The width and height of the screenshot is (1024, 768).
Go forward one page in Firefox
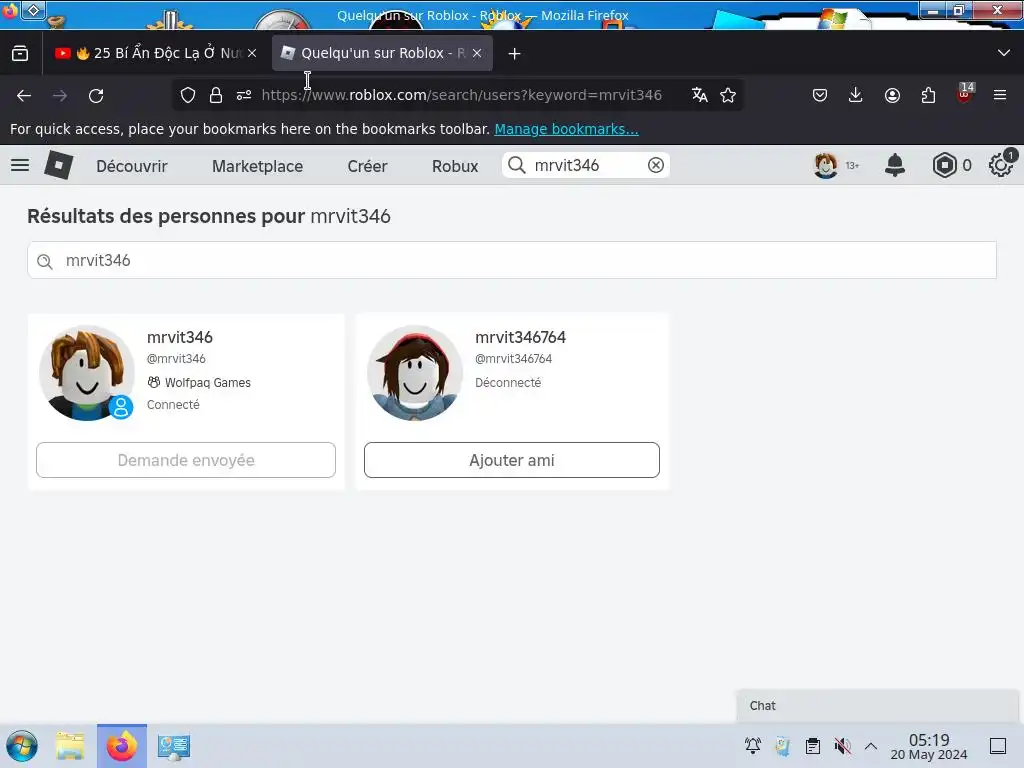click(x=60, y=95)
